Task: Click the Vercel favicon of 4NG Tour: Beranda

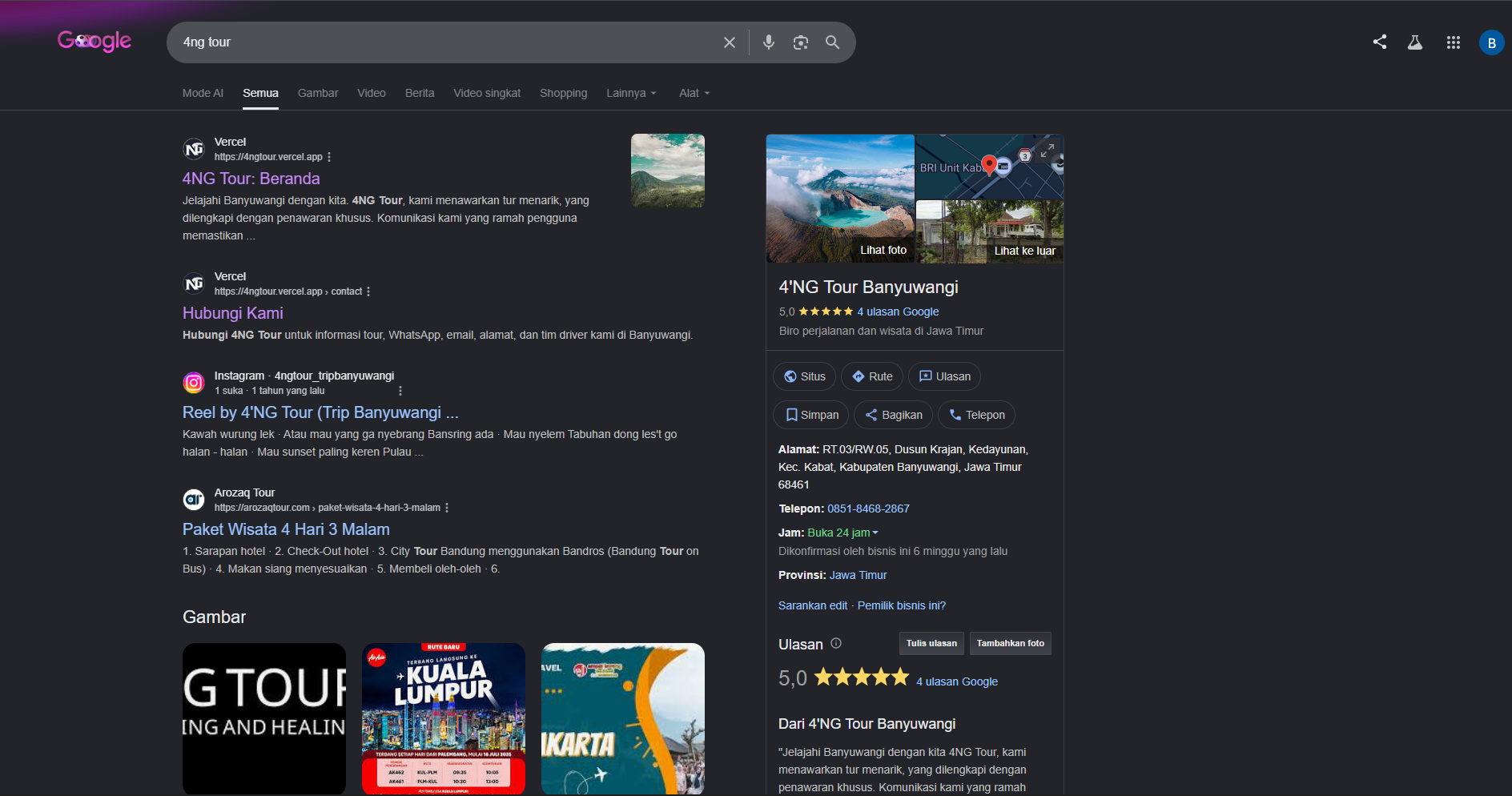Action: click(x=194, y=149)
